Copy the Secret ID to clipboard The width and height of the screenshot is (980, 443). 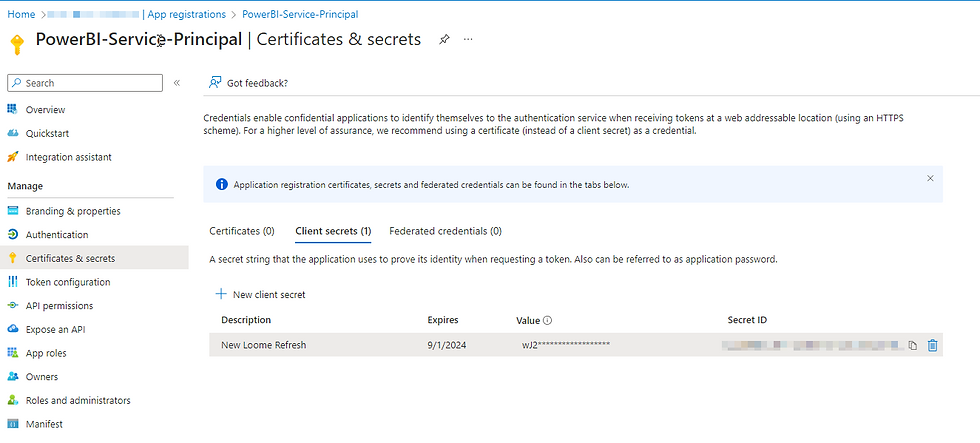click(x=912, y=345)
